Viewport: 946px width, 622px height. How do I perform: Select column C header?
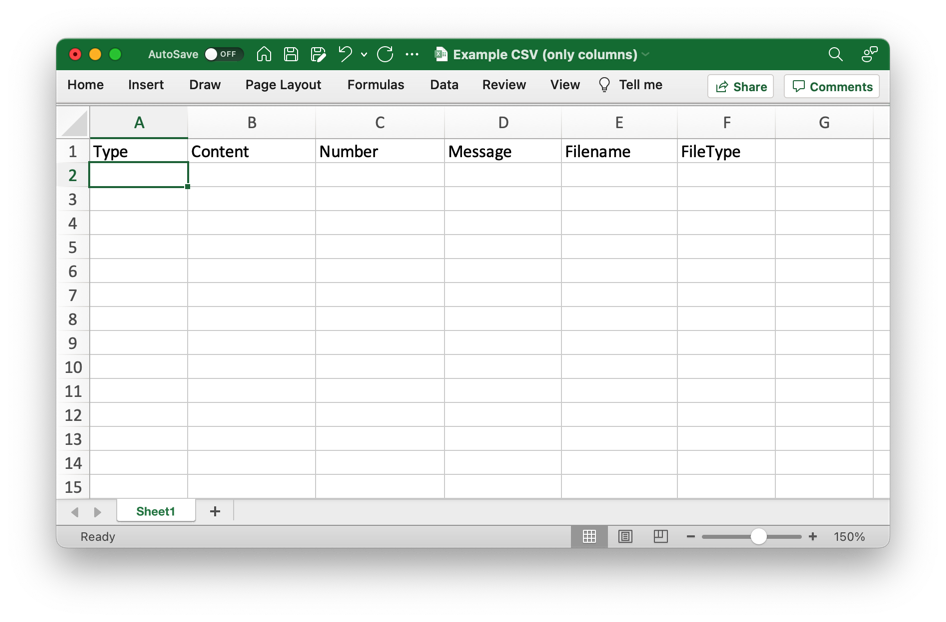pos(379,123)
